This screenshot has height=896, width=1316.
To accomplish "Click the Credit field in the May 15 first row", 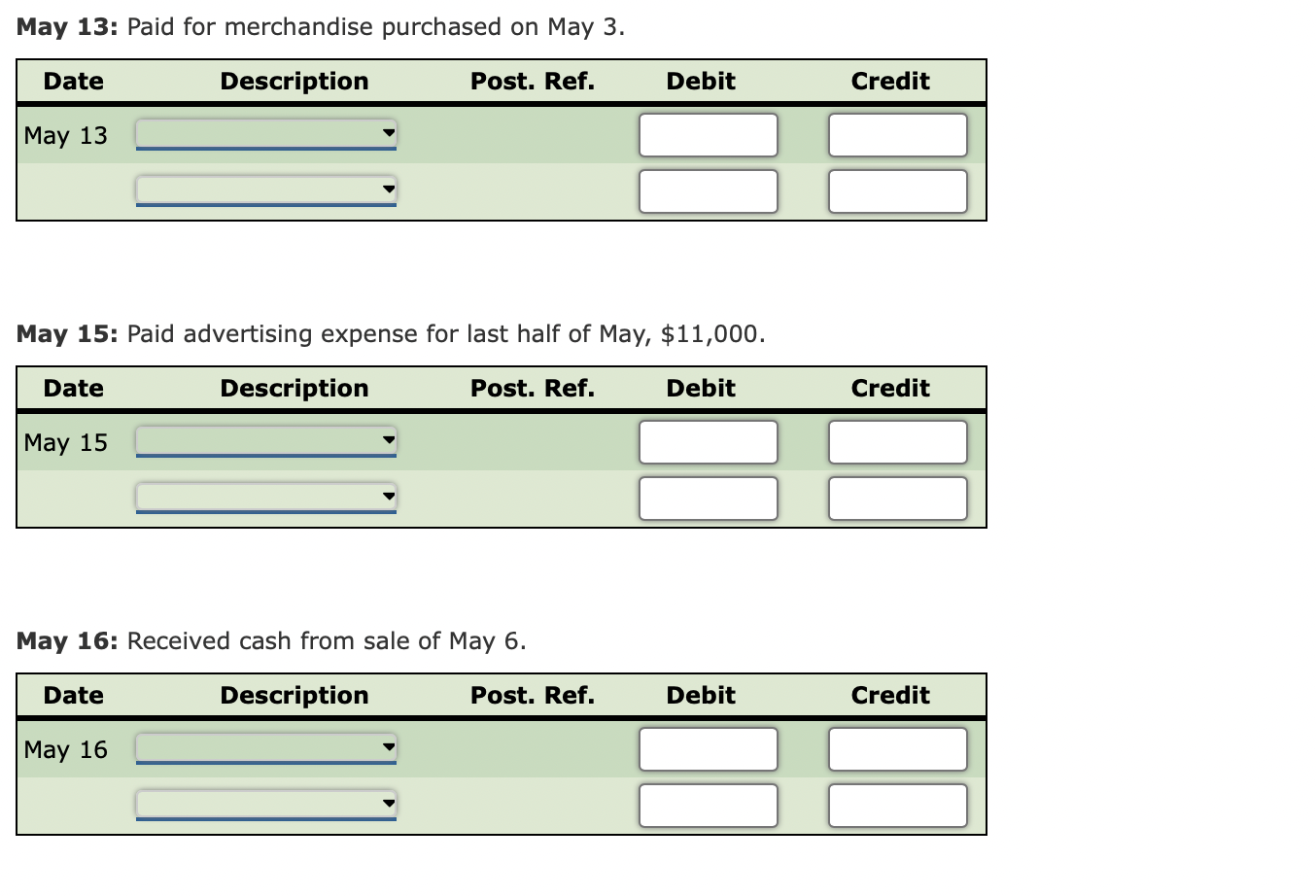I will click(897, 441).
